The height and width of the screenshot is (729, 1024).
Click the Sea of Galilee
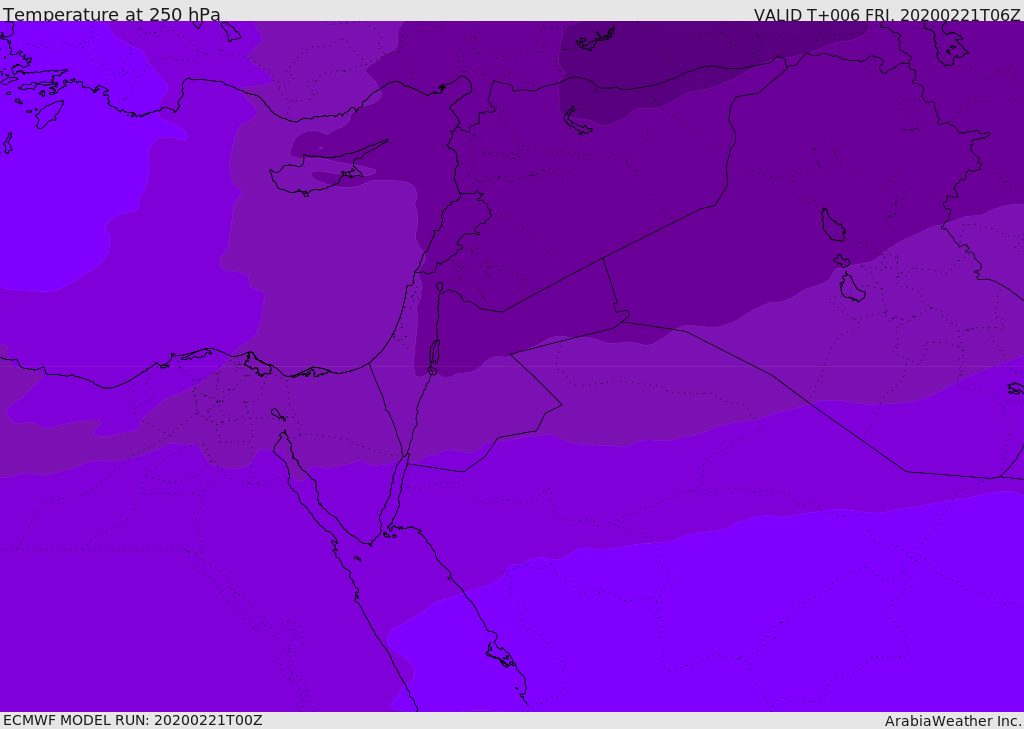tap(439, 287)
